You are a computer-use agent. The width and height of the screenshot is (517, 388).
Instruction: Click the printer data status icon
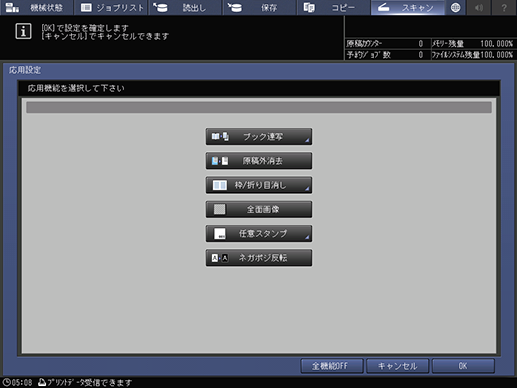click(x=42, y=382)
